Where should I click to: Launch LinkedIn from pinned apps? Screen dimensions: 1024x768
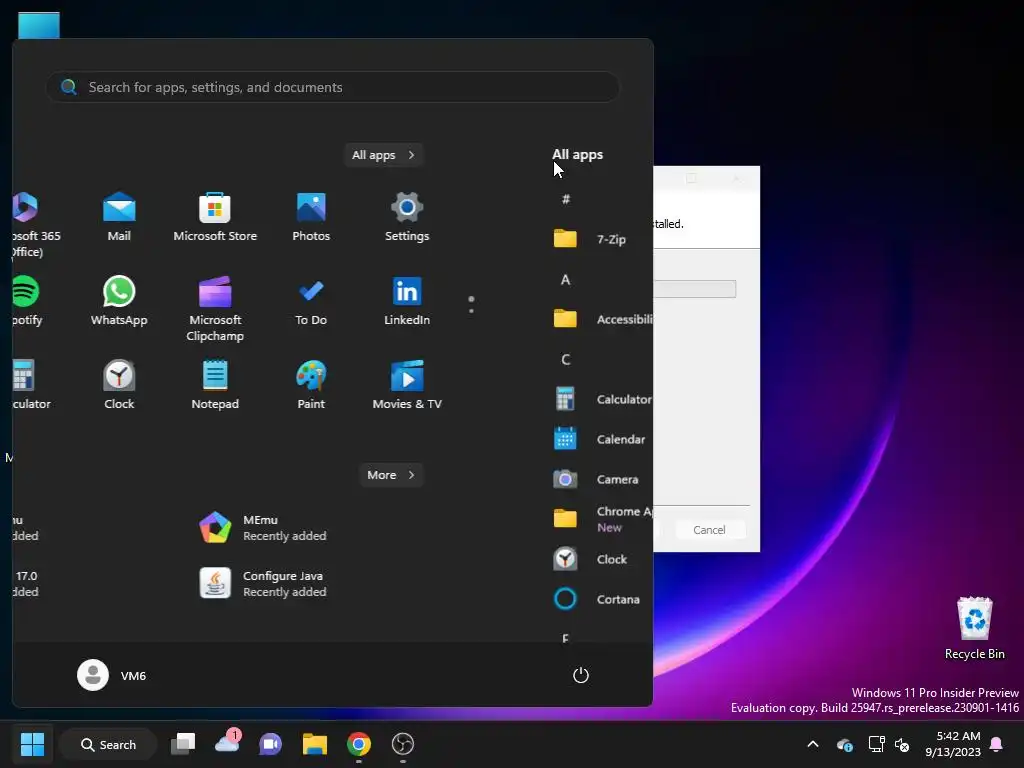point(407,301)
